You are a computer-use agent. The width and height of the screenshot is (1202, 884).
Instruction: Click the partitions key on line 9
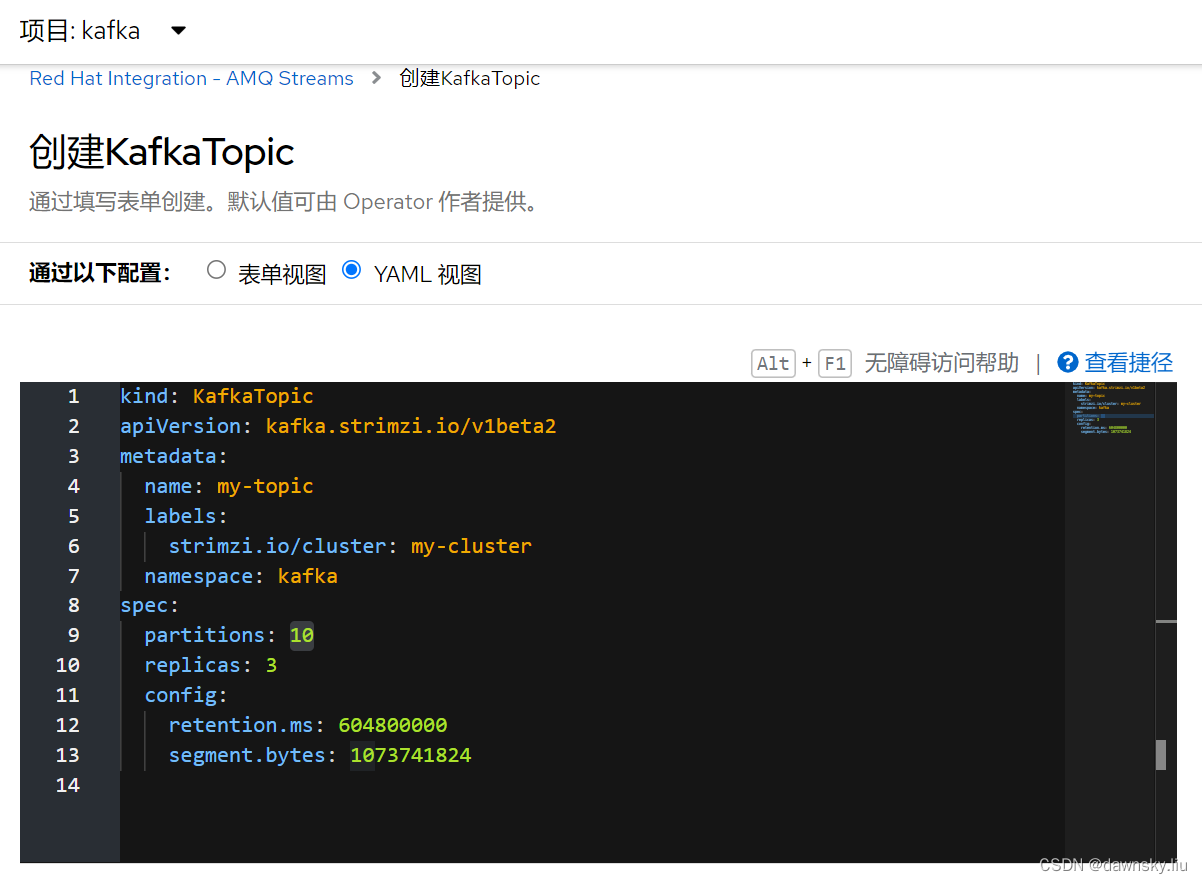(x=204, y=635)
